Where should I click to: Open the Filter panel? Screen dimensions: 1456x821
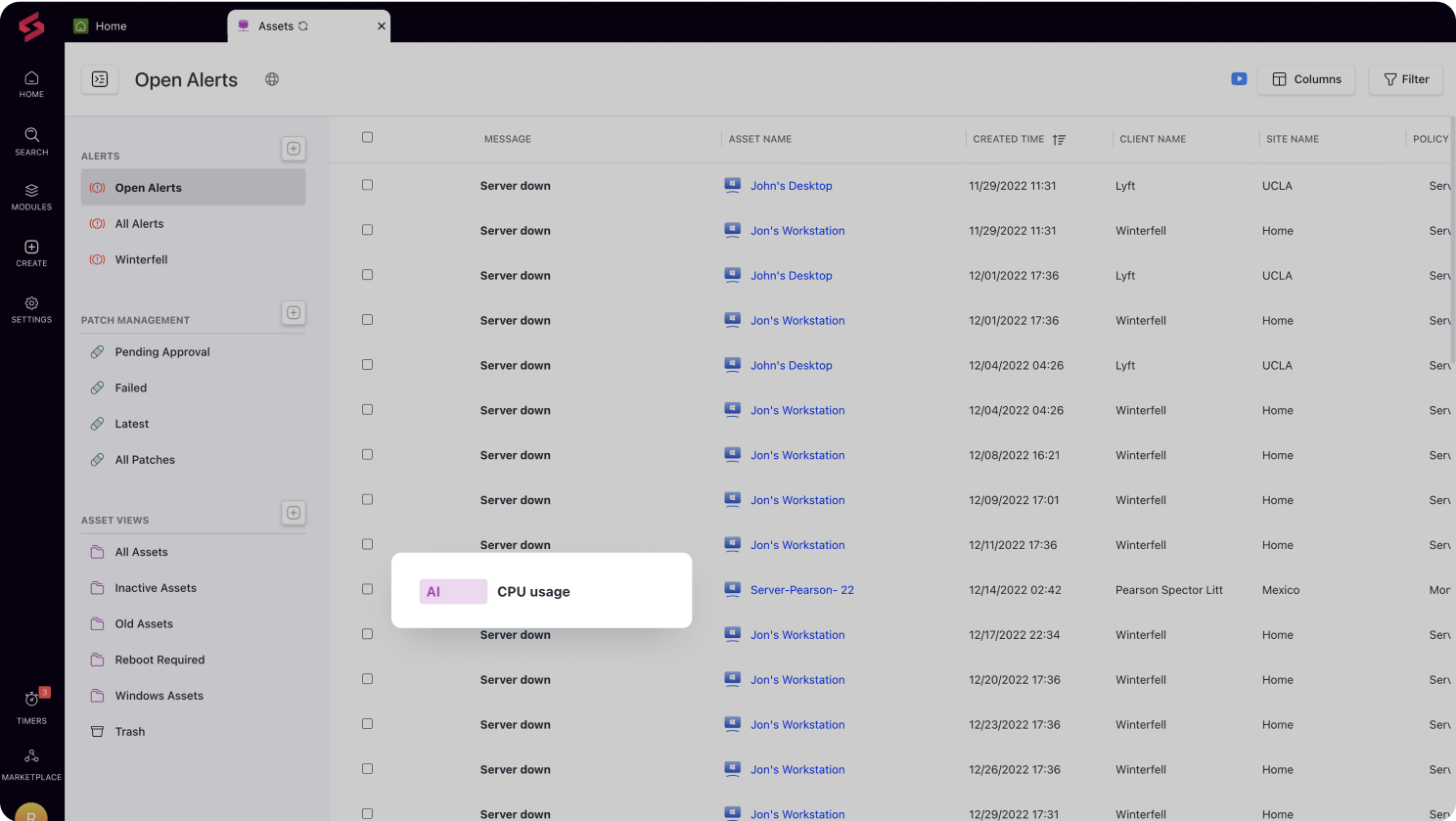(1405, 79)
